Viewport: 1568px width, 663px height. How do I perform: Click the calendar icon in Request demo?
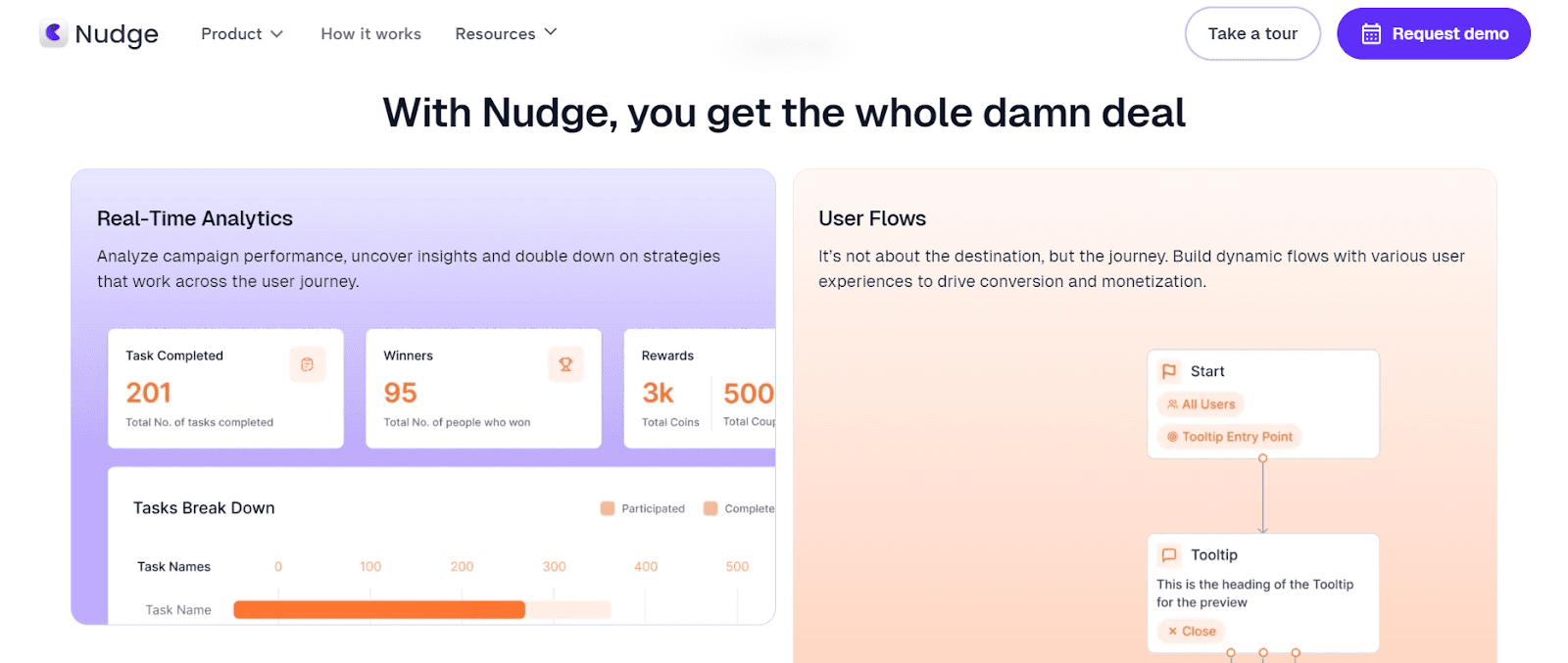[1371, 34]
